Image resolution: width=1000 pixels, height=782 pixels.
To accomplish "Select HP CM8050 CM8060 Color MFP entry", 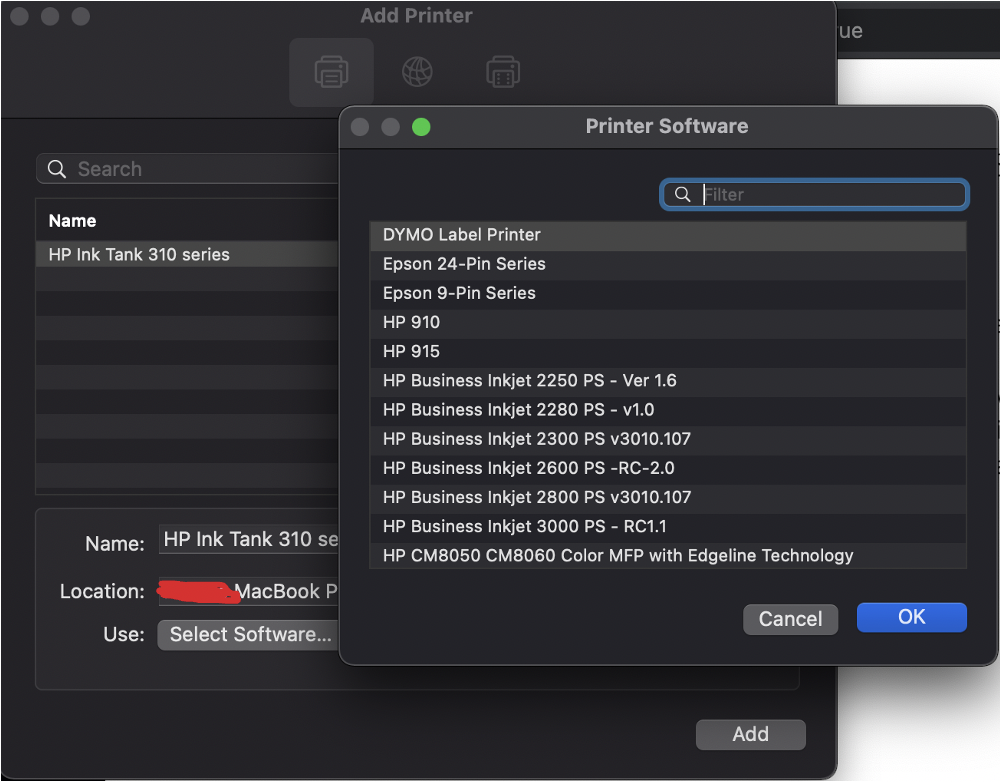I will click(668, 556).
